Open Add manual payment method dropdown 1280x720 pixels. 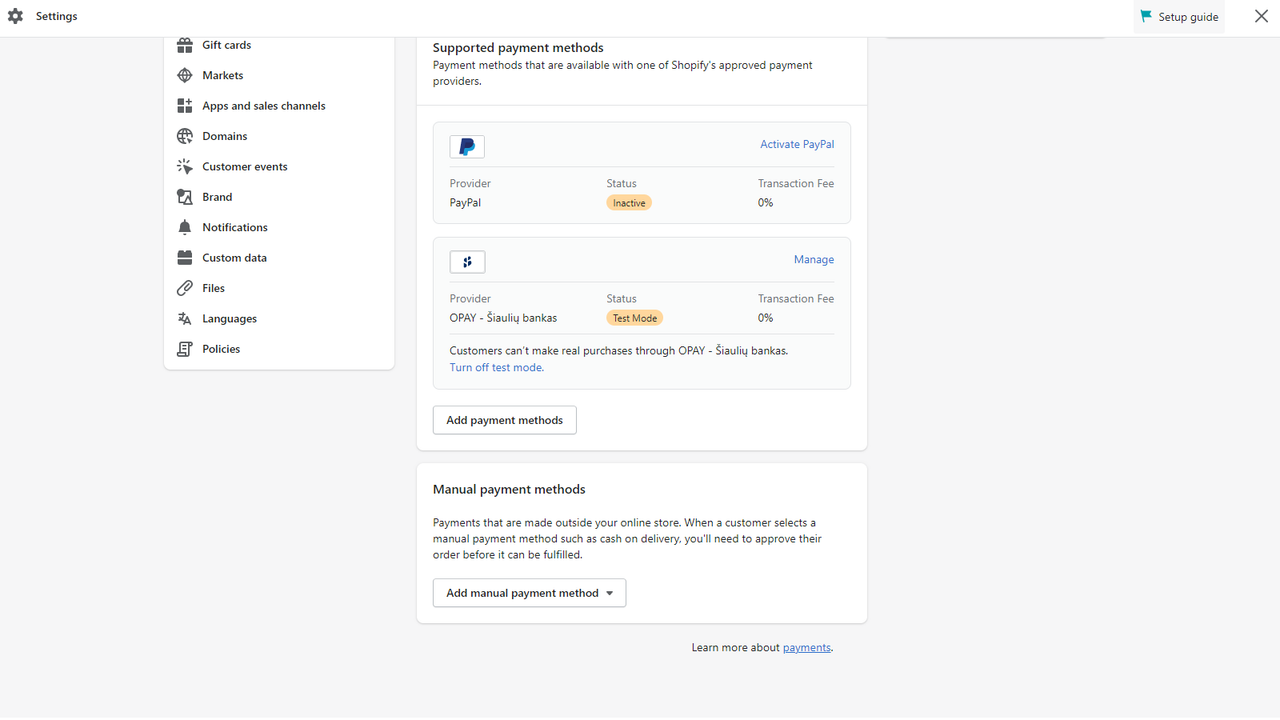529,593
